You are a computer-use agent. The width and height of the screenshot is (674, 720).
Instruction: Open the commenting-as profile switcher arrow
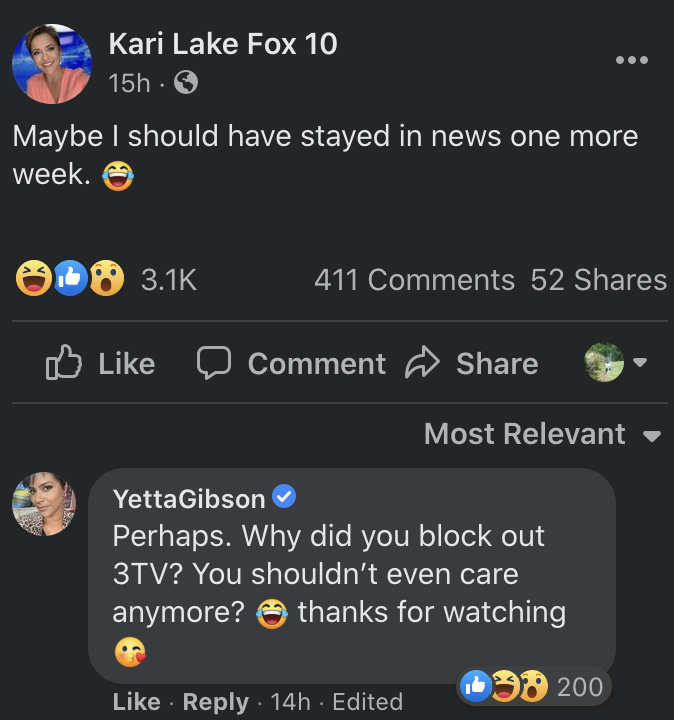[640, 362]
